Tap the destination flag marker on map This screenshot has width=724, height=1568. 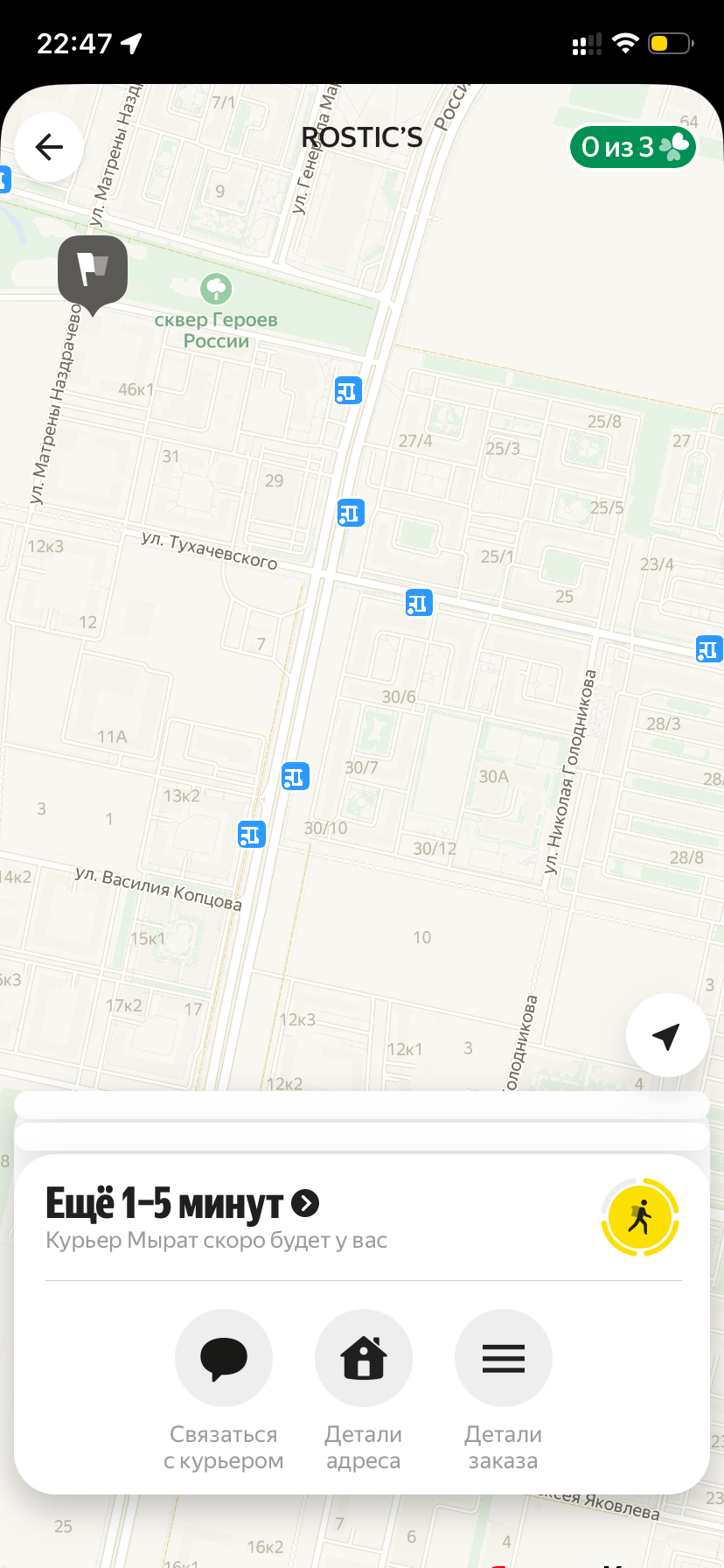pyautogui.click(x=93, y=273)
